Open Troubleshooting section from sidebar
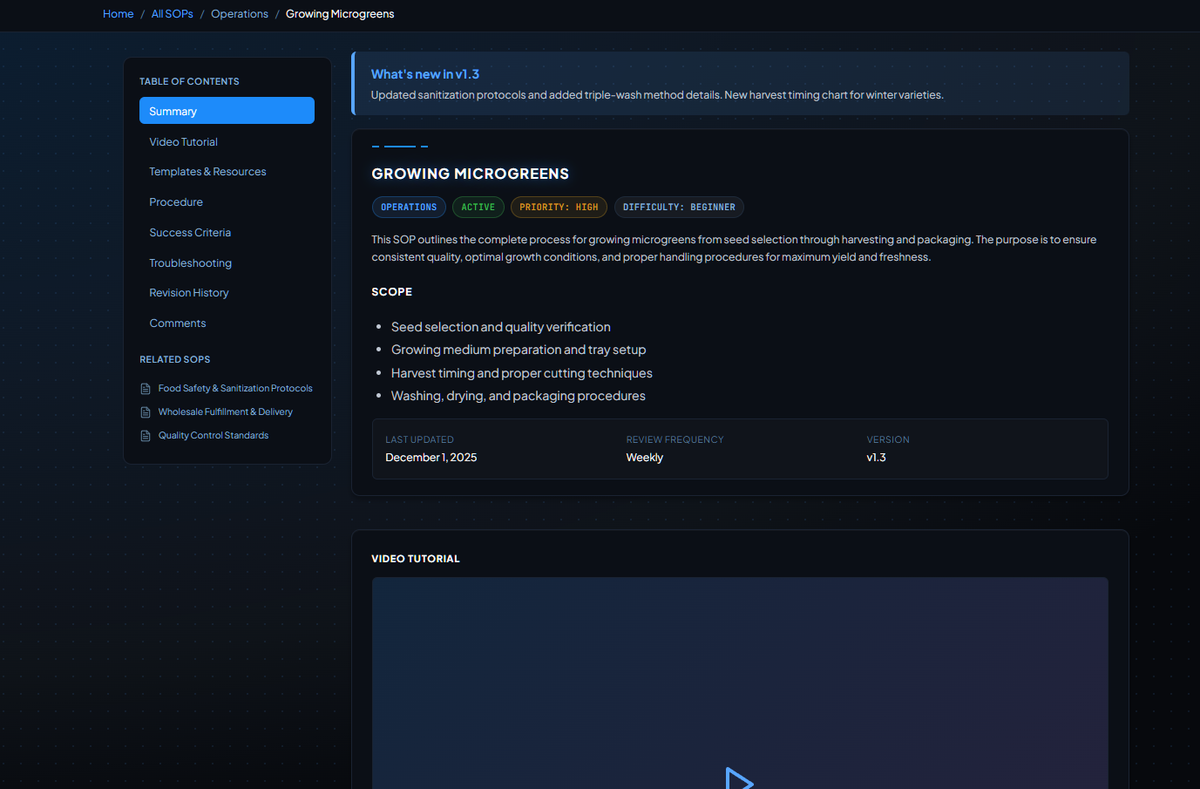This screenshot has height=789, width=1200. (x=190, y=263)
